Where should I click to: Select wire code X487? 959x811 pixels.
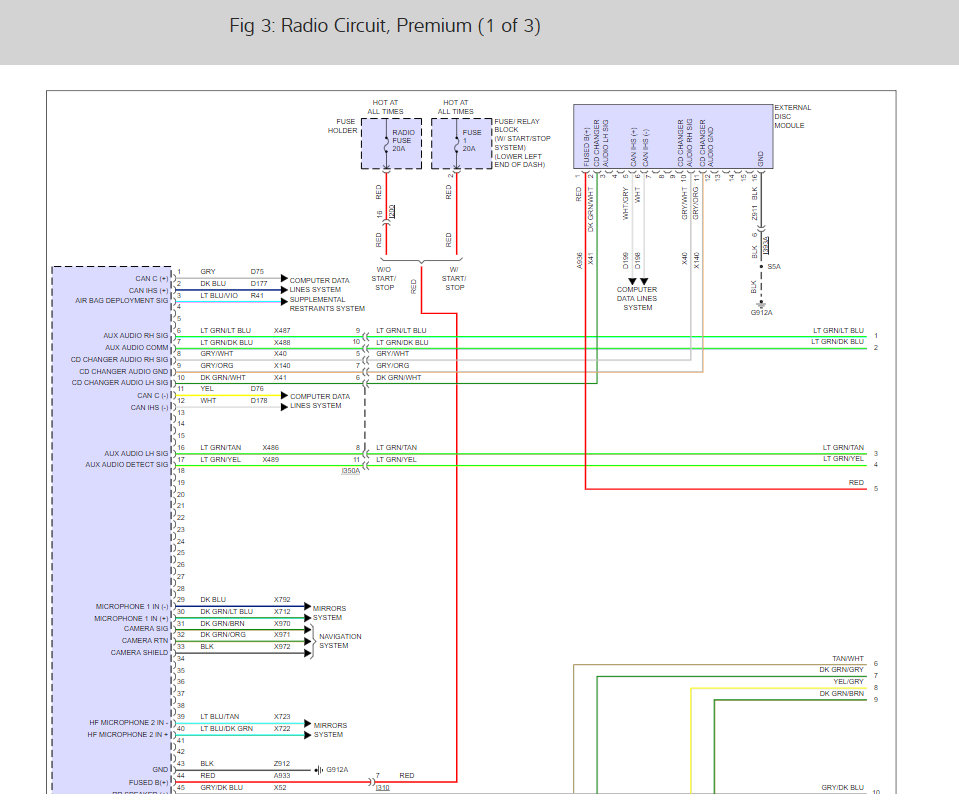coord(282,330)
